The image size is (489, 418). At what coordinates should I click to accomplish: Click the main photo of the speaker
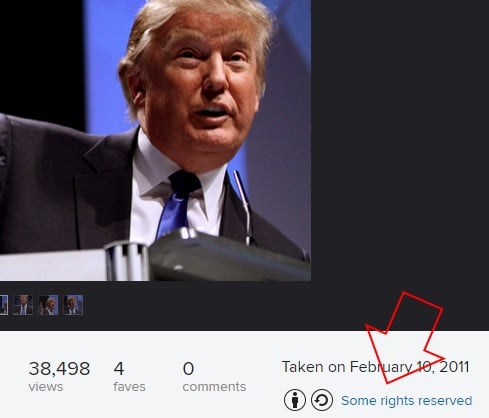[x=155, y=140]
